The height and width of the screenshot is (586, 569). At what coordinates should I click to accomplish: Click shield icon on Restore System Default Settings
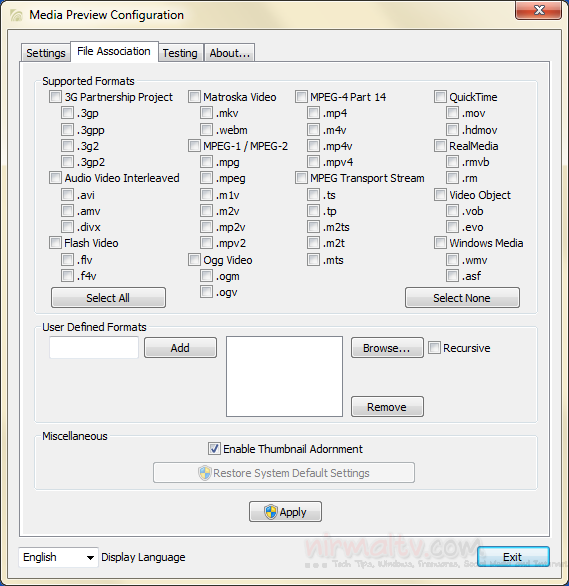click(204, 473)
